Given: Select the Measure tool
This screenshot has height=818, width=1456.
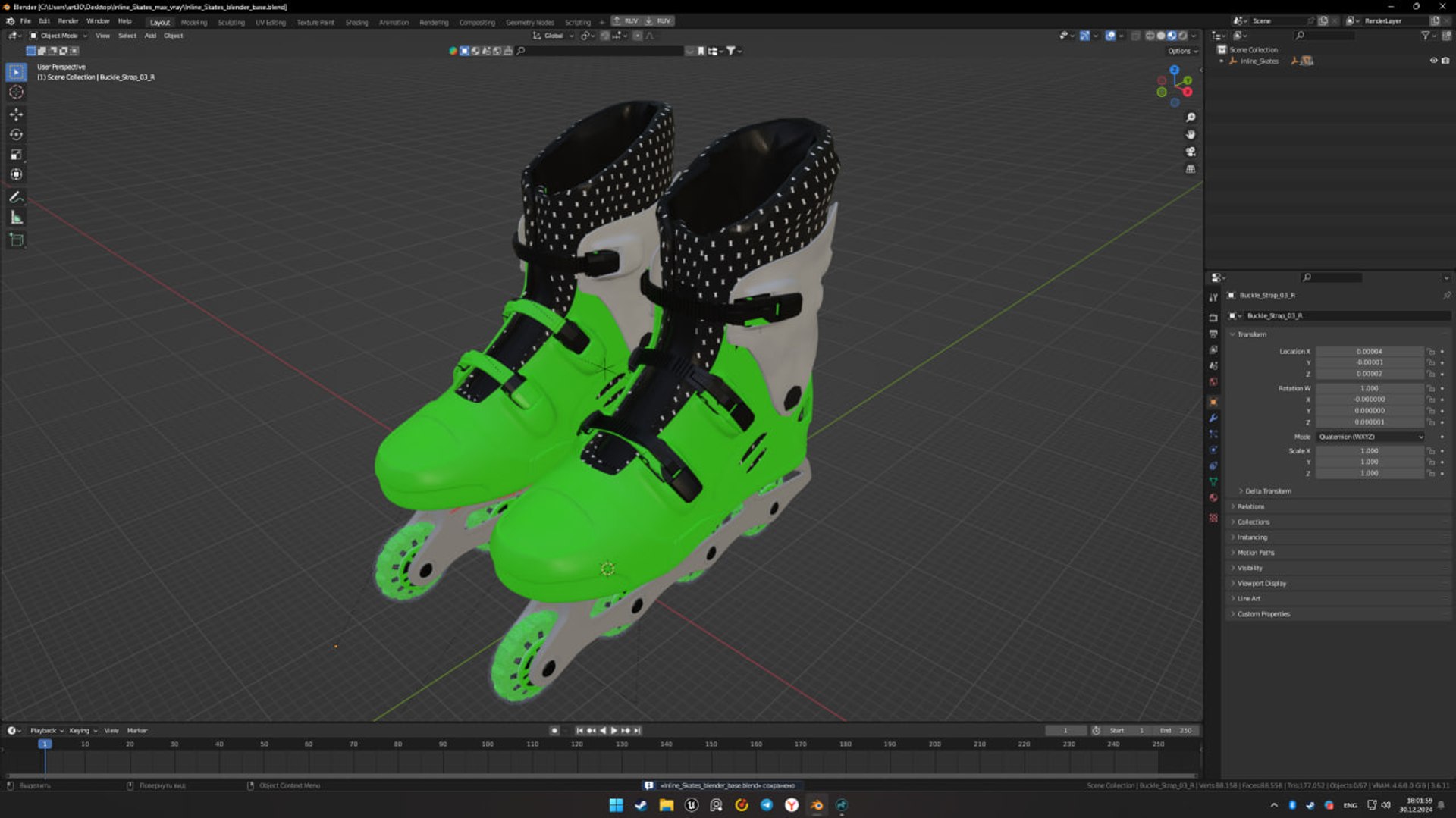Looking at the screenshot, I should tap(16, 218).
